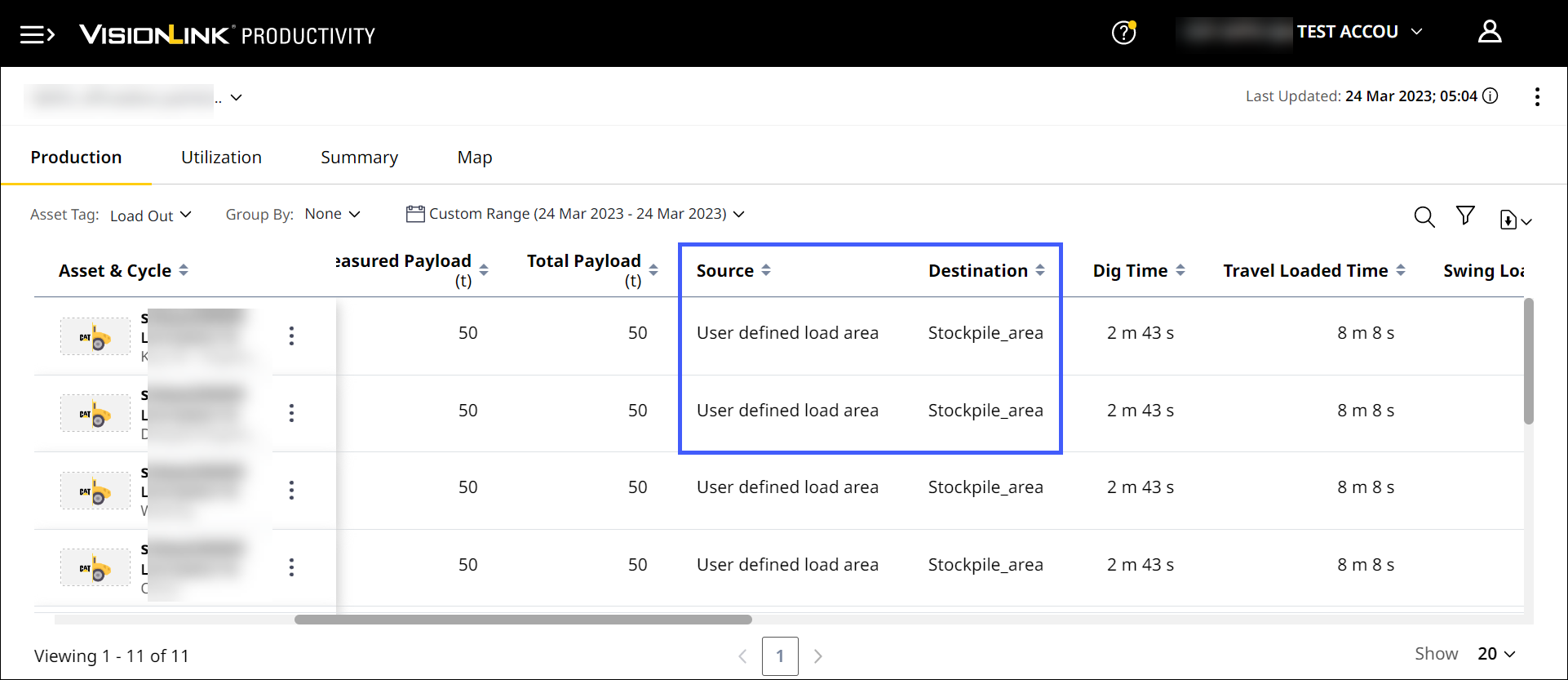Expand the Asset Tag Load Out dropdown
The height and width of the screenshot is (680, 1568).
[x=151, y=216]
